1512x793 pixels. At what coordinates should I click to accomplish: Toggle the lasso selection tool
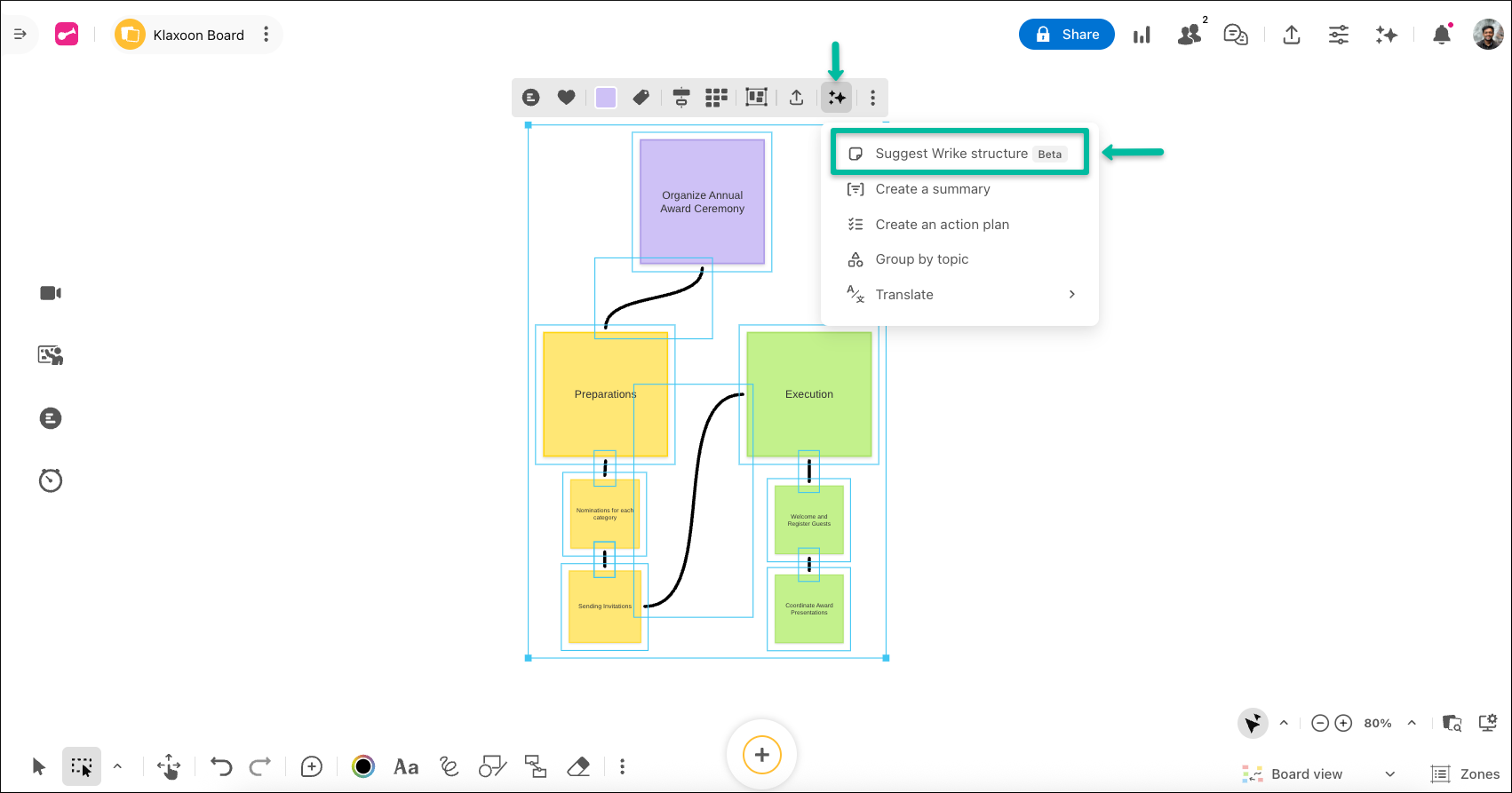[x=82, y=766]
